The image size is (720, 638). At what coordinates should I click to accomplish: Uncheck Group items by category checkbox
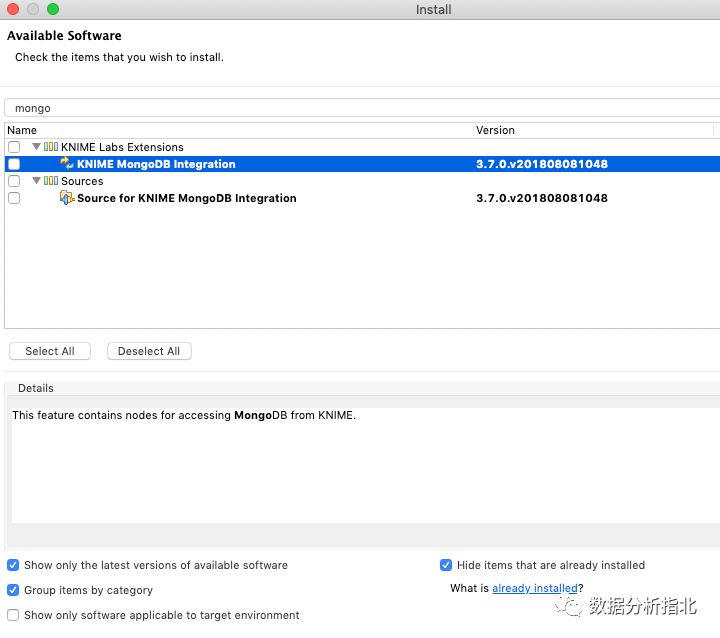click(13, 590)
